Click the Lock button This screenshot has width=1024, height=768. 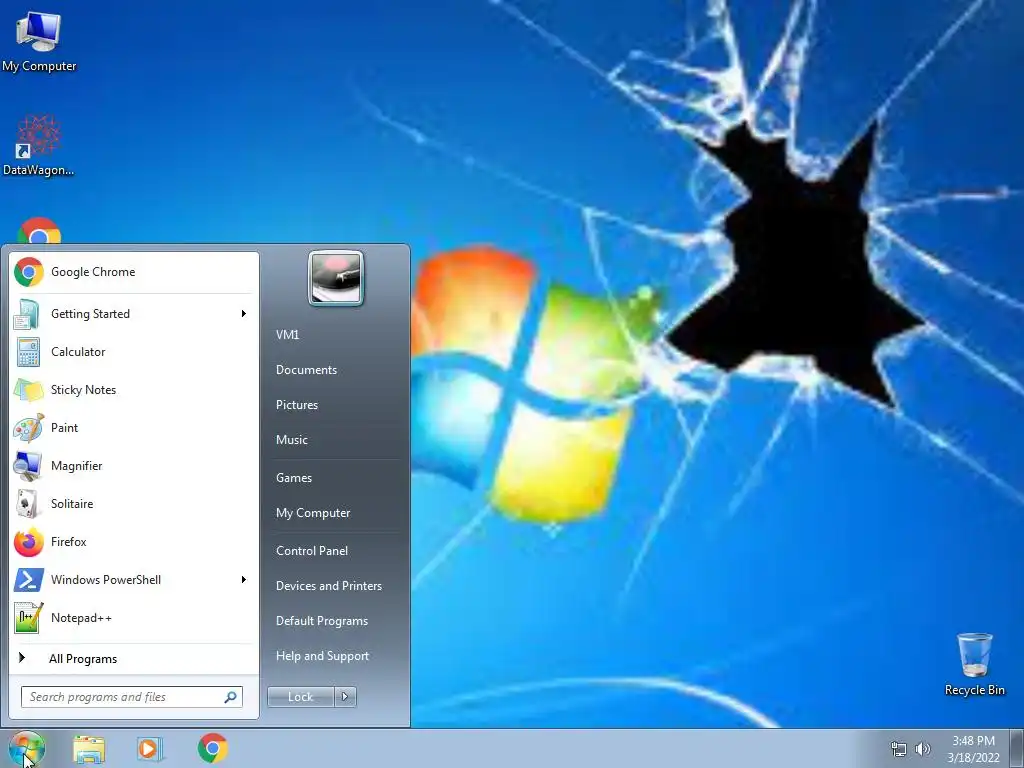pos(301,697)
